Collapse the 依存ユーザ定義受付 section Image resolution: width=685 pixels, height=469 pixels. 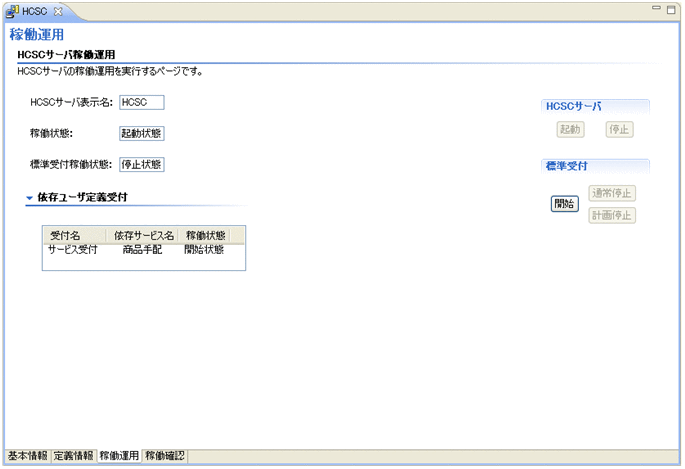pos(29,198)
